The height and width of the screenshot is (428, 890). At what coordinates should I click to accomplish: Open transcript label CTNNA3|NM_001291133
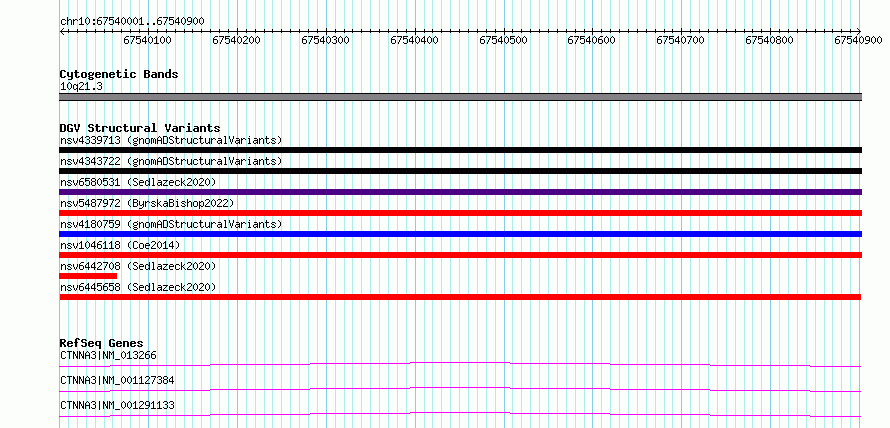click(117, 405)
